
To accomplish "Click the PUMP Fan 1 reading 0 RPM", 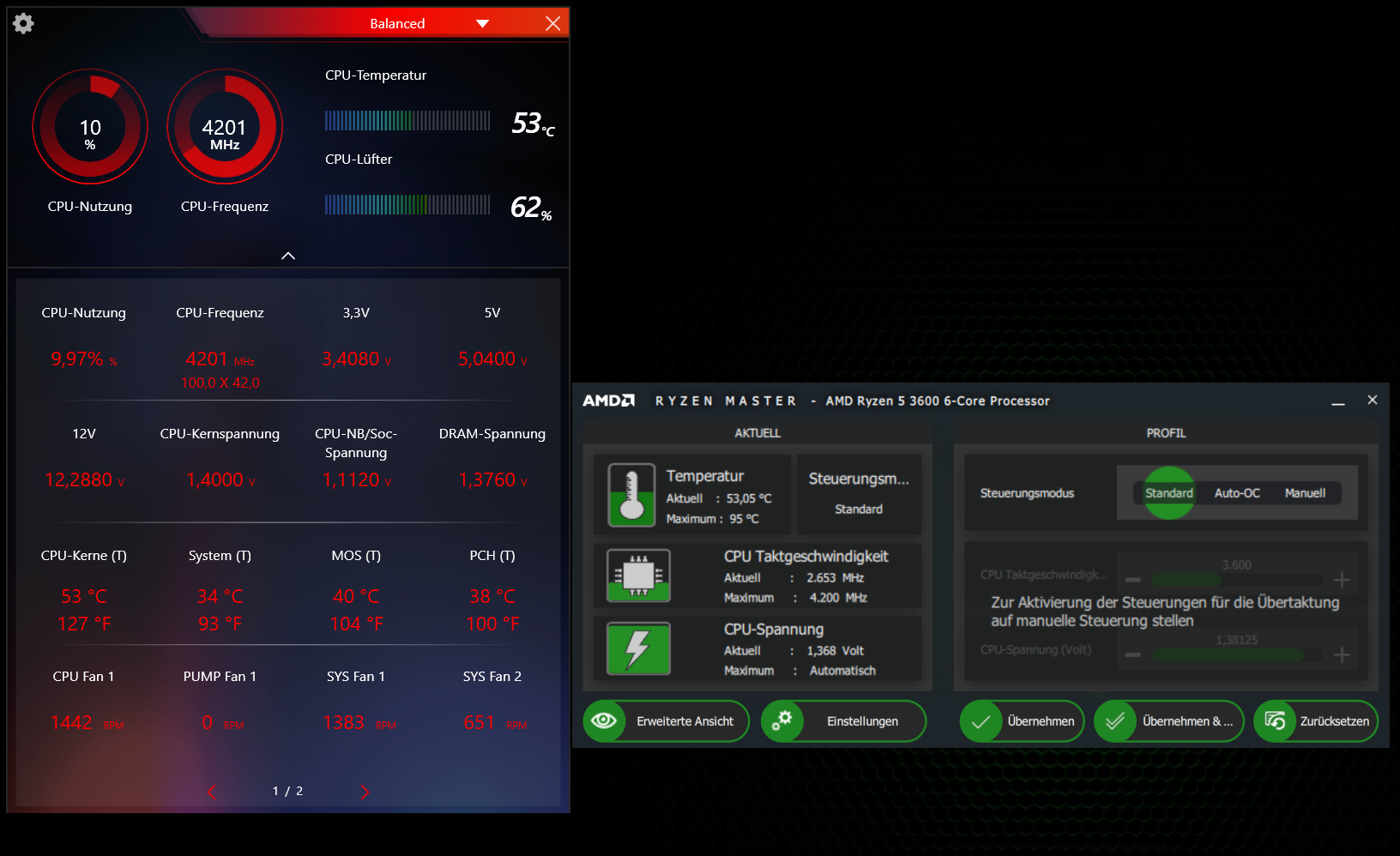I will 222,723.
